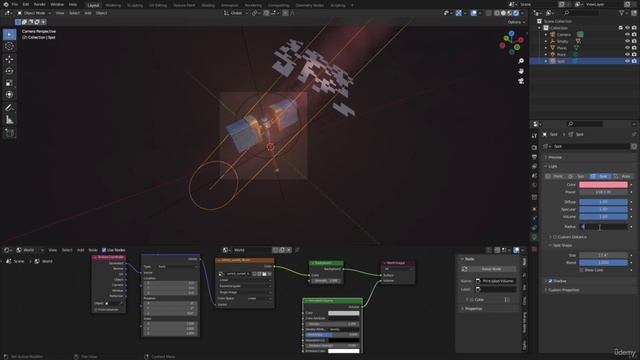
Task: Pick the Scale tool
Action: tap(9, 83)
